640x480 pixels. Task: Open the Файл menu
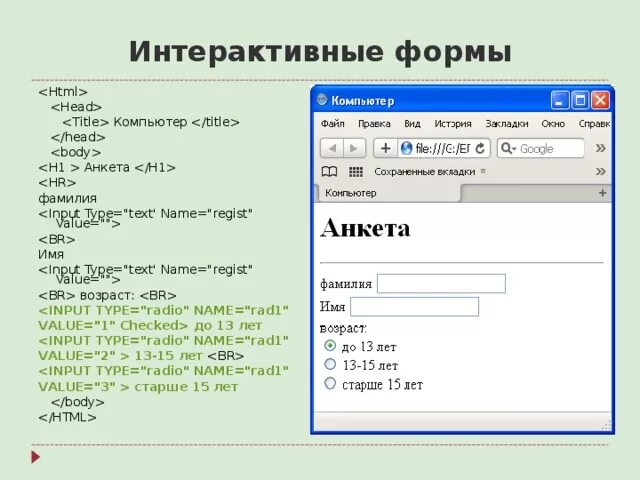click(x=333, y=124)
